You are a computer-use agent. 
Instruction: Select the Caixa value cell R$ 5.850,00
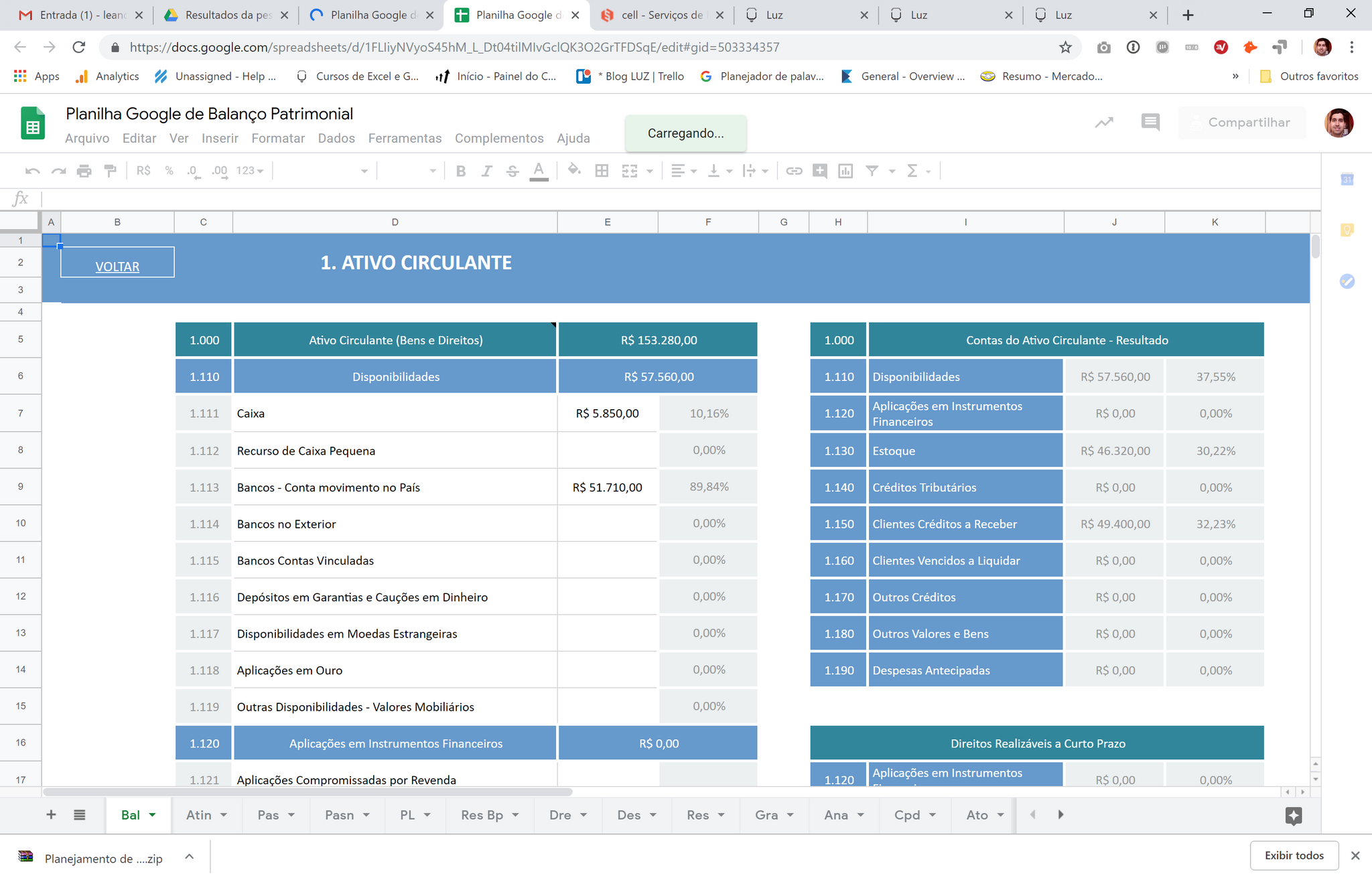(607, 413)
